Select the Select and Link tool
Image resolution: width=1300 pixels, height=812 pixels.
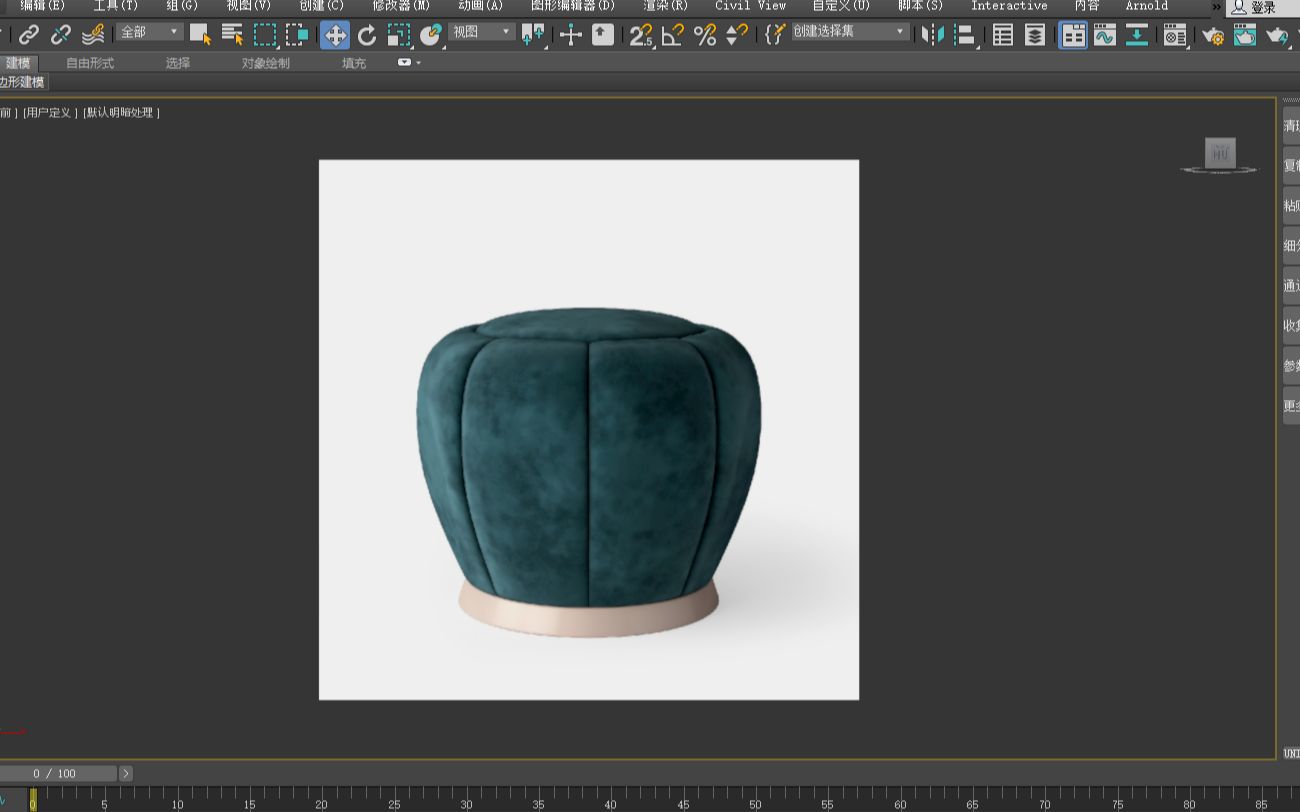29,35
